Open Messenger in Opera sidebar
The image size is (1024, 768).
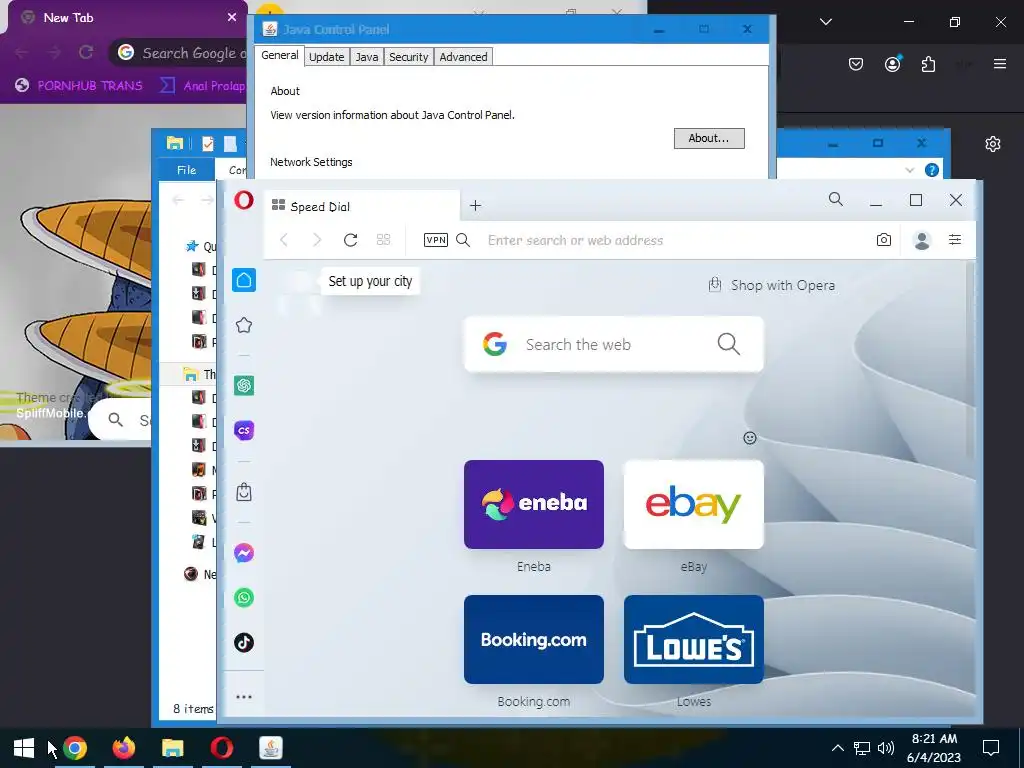[x=244, y=553]
